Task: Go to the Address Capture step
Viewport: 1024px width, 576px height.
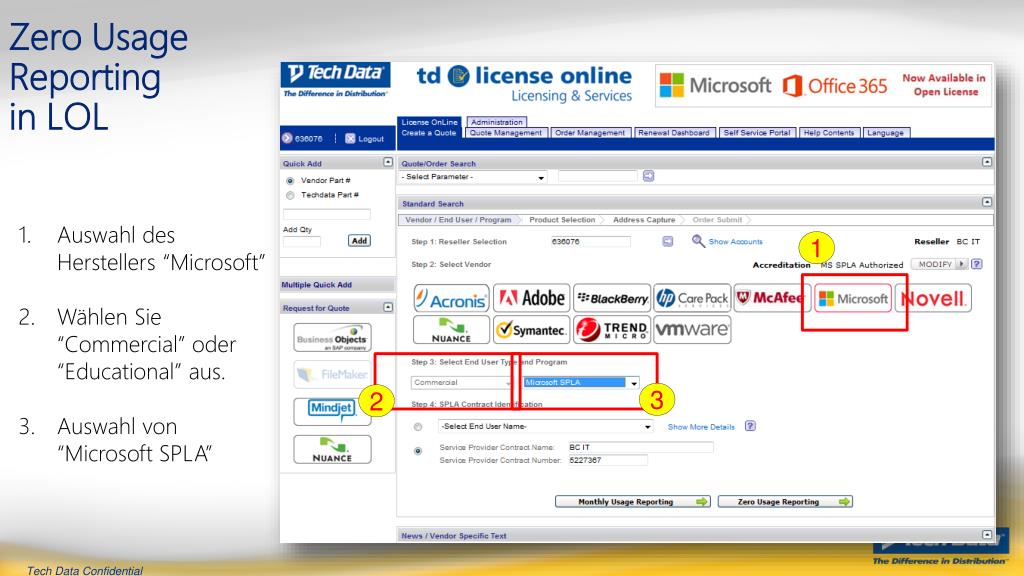Action: (644, 220)
